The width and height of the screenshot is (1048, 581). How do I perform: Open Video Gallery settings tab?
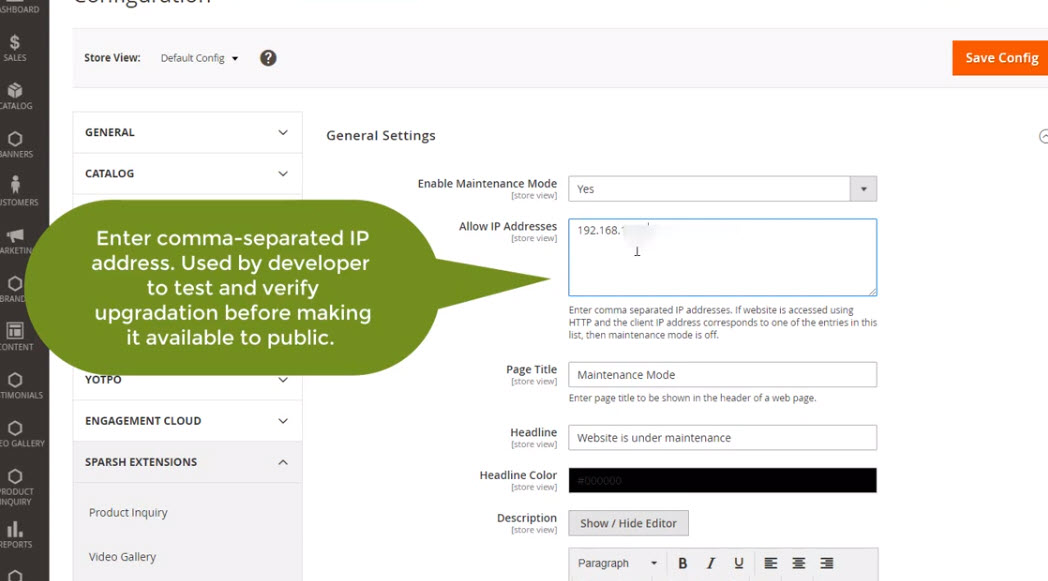[122, 557]
